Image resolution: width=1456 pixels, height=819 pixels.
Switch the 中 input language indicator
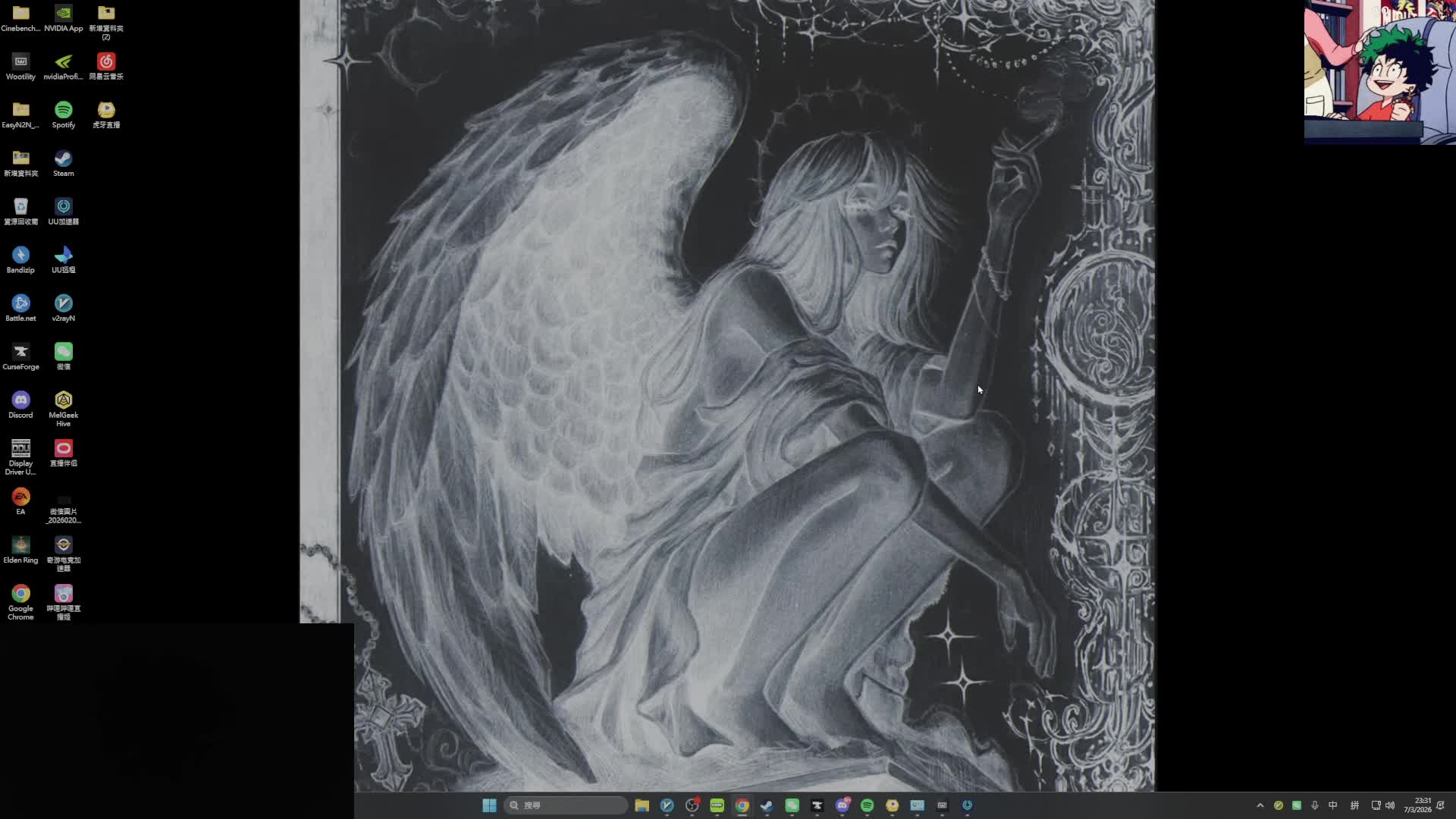(x=1333, y=805)
